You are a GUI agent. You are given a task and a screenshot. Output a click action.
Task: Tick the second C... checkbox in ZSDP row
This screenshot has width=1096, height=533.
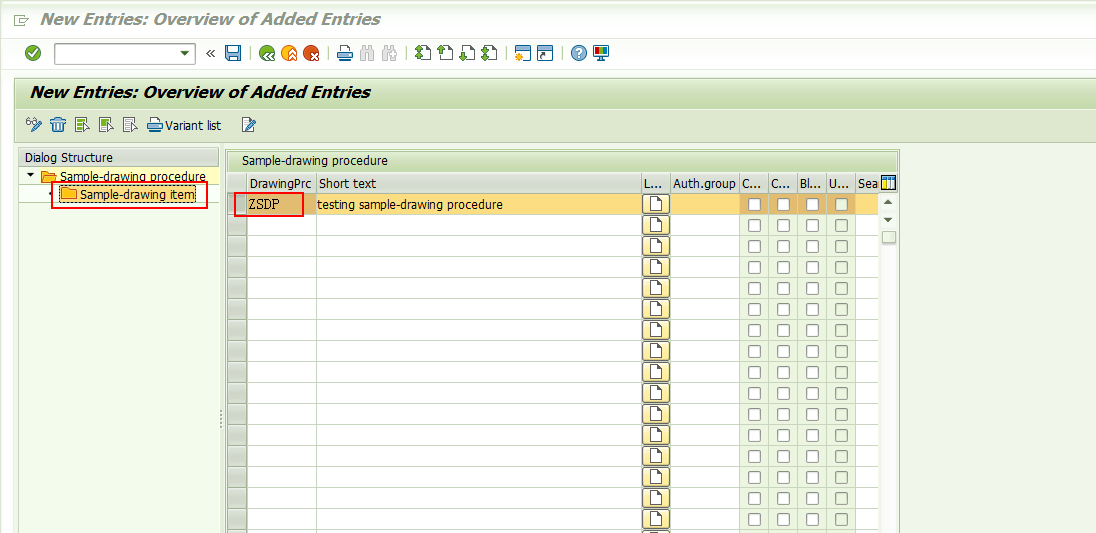click(784, 205)
